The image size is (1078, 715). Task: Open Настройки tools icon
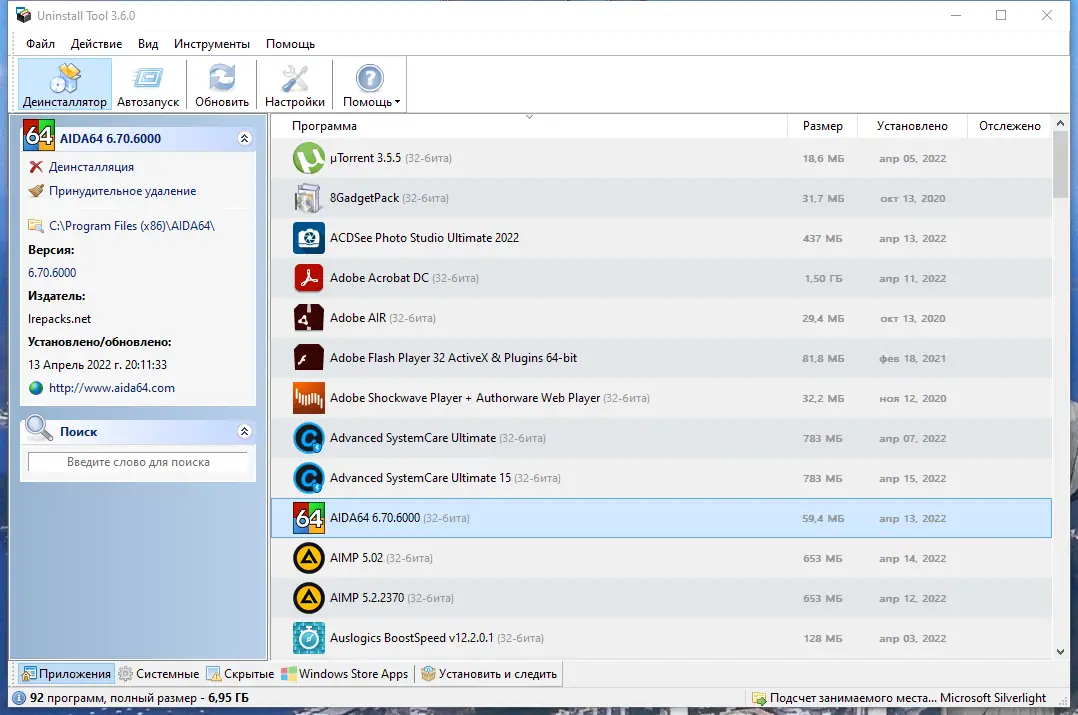point(295,79)
